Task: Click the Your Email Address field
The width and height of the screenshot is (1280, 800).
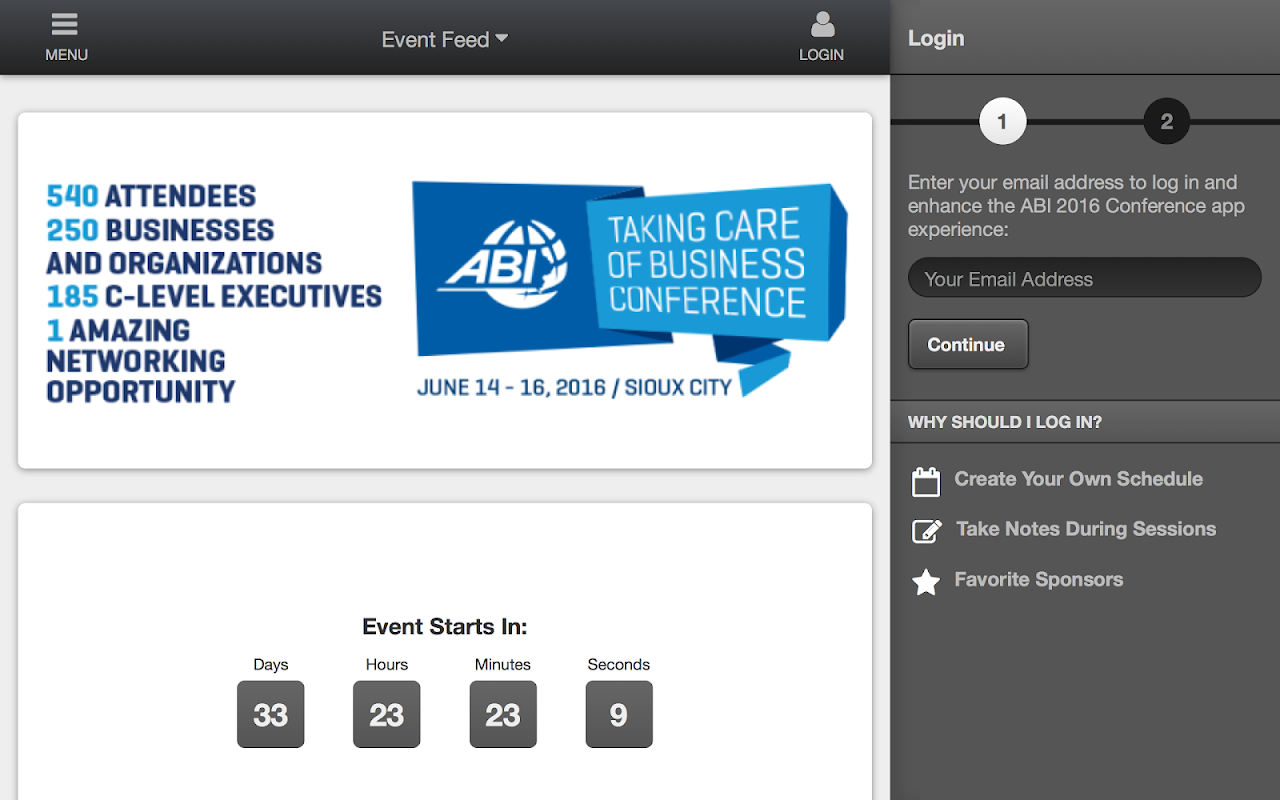Action: click(1084, 279)
